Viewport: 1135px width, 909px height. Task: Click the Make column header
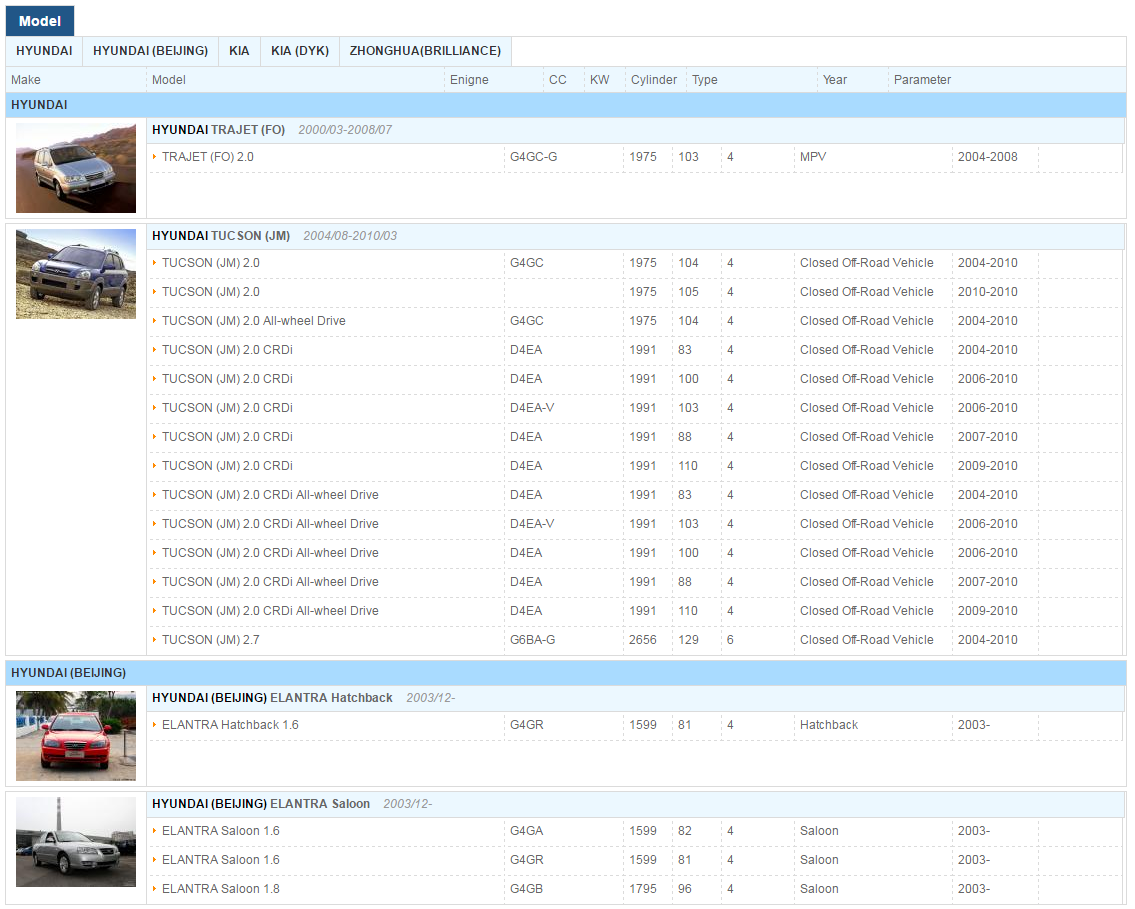(26, 80)
